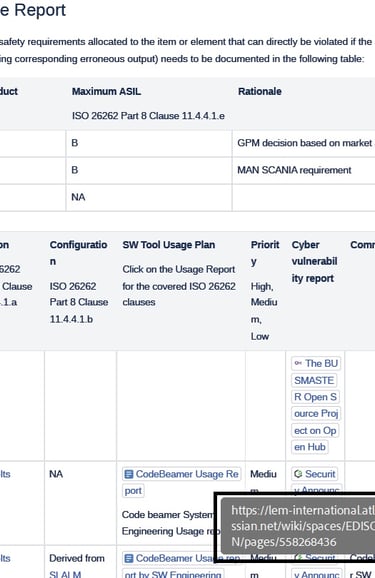The width and height of the screenshot is (375, 578).
Task: Click the URL tooltip showing lem-international address
Action: point(298,526)
